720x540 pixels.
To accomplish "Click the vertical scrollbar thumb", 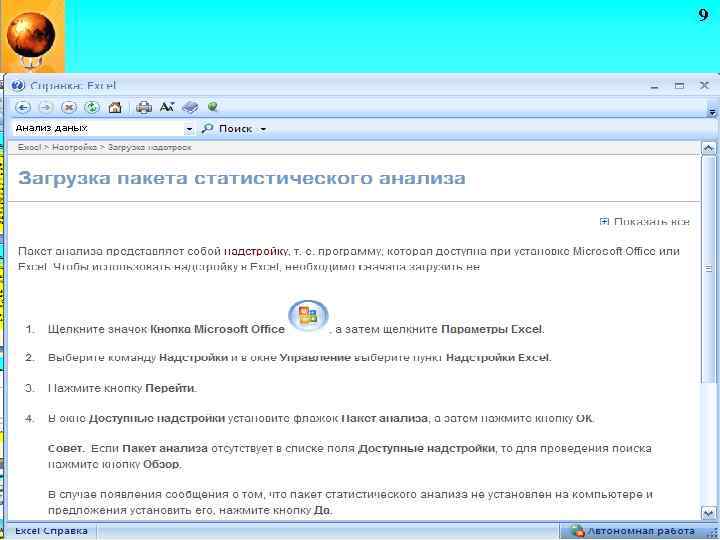I will click(709, 269).
